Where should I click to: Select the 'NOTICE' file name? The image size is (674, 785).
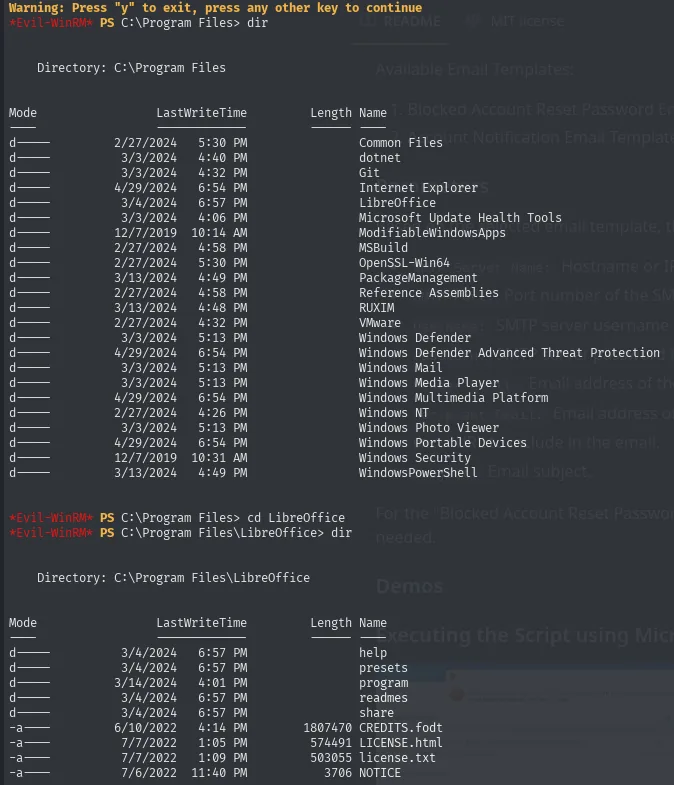point(380,773)
